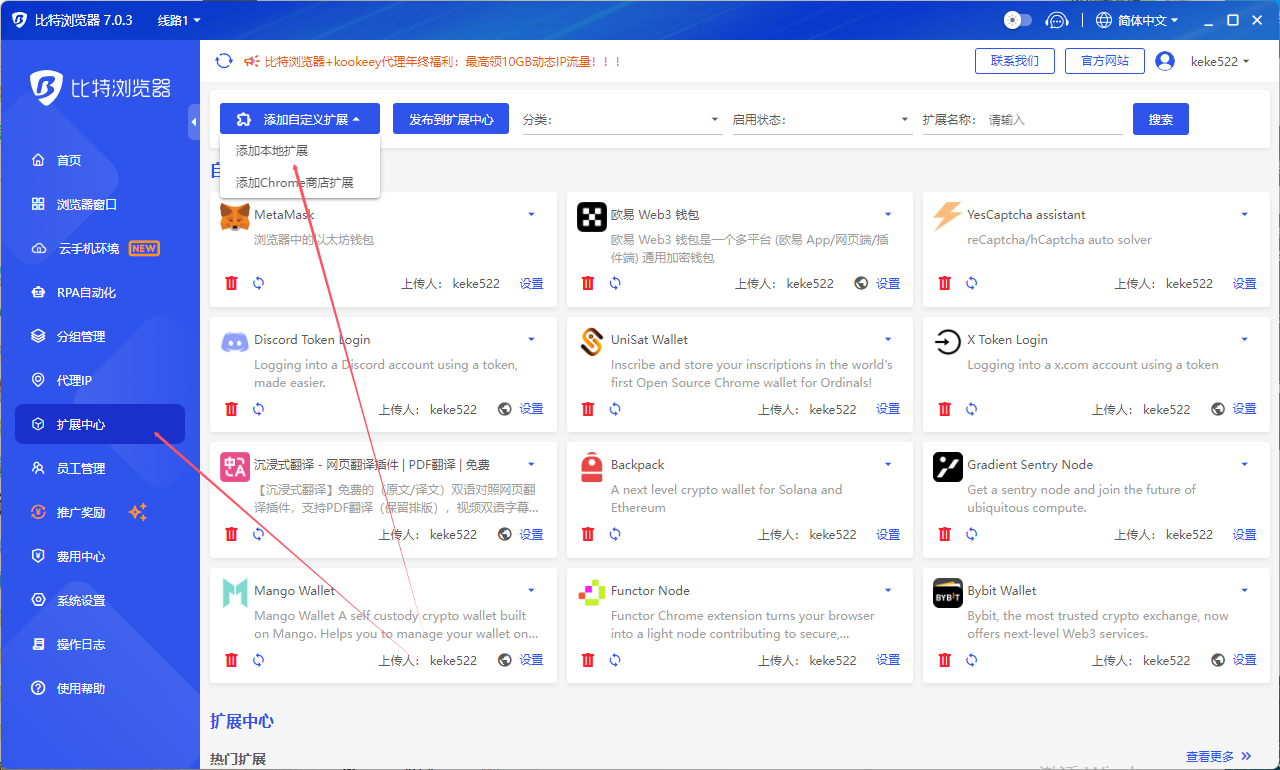This screenshot has width=1280, height=770.
Task: Click 查看更多 link in 热门扩展
Action: [x=1217, y=756]
